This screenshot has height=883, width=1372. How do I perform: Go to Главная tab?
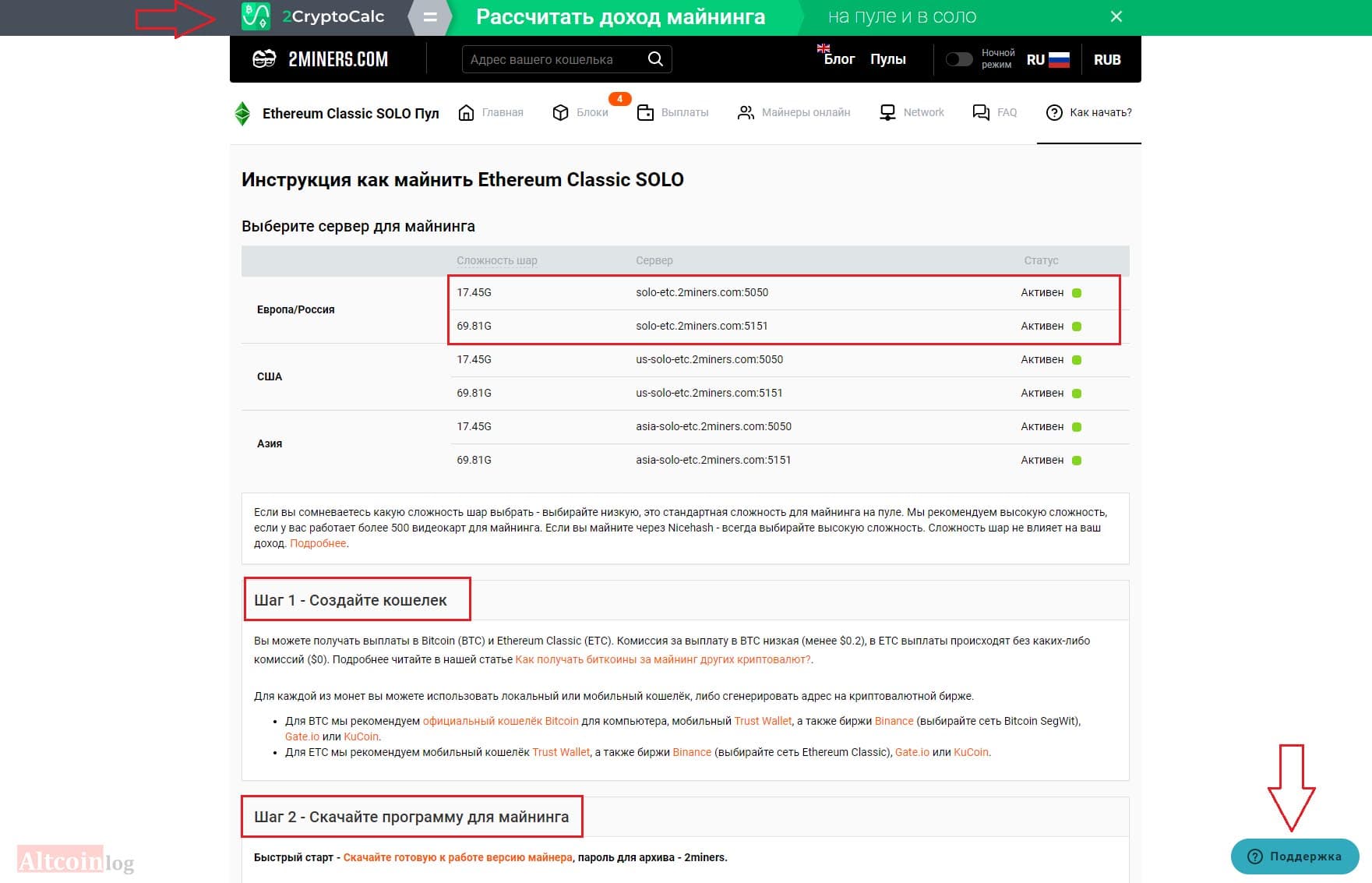(491, 112)
